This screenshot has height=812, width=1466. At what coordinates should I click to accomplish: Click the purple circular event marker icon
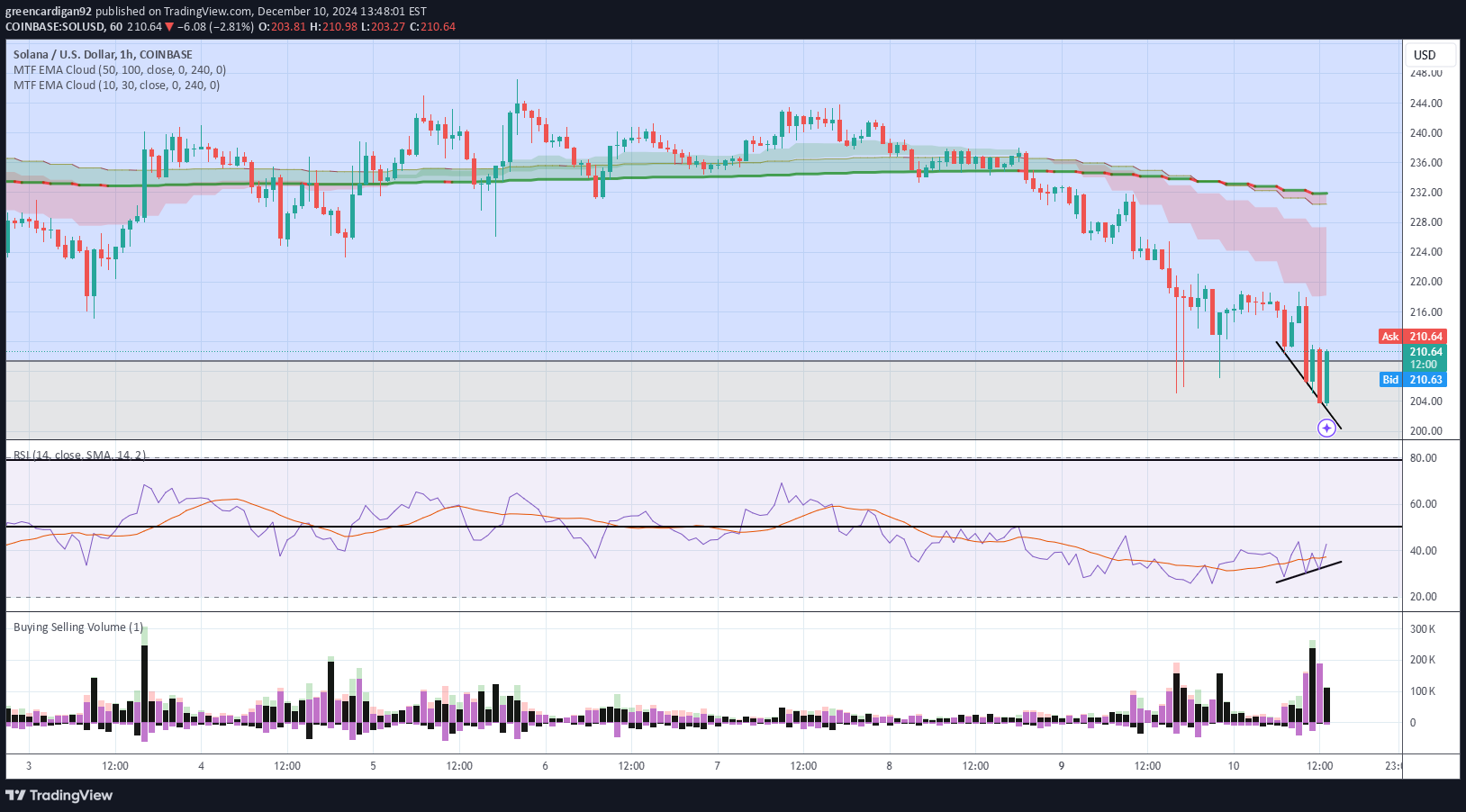pos(1326,429)
